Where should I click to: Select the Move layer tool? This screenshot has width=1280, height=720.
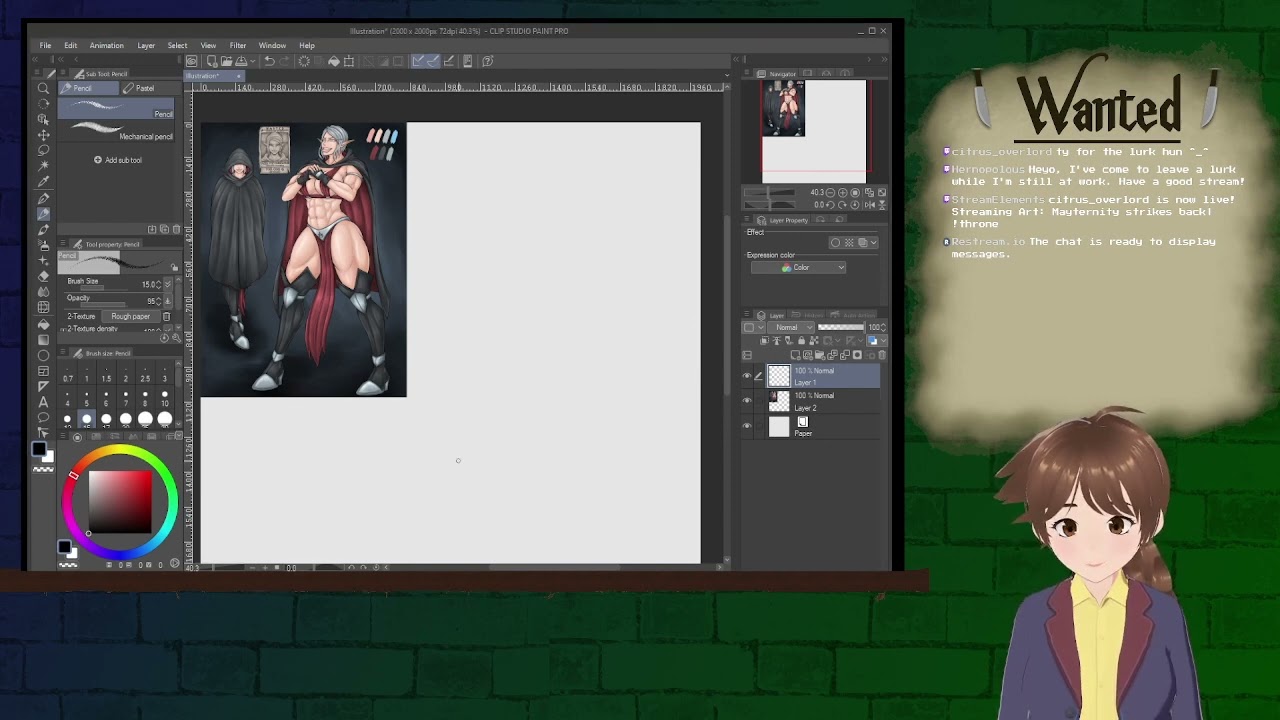(43, 135)
